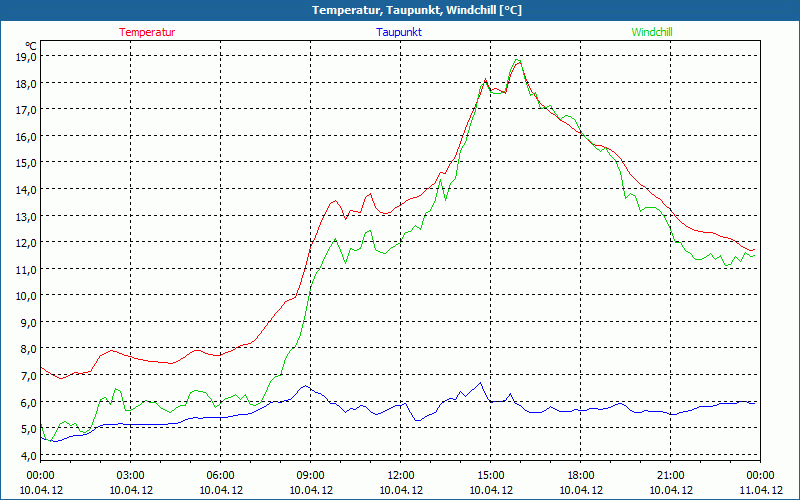Click the blue Taupunkt legend label
Viewport: 800px width, 500px height.
[399, 32]
